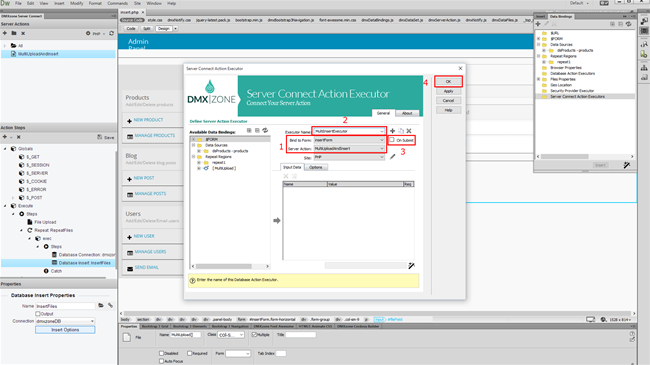Click the arrow to add binding to input data
This screenshot has width=650, height=365.
point(276,221)
